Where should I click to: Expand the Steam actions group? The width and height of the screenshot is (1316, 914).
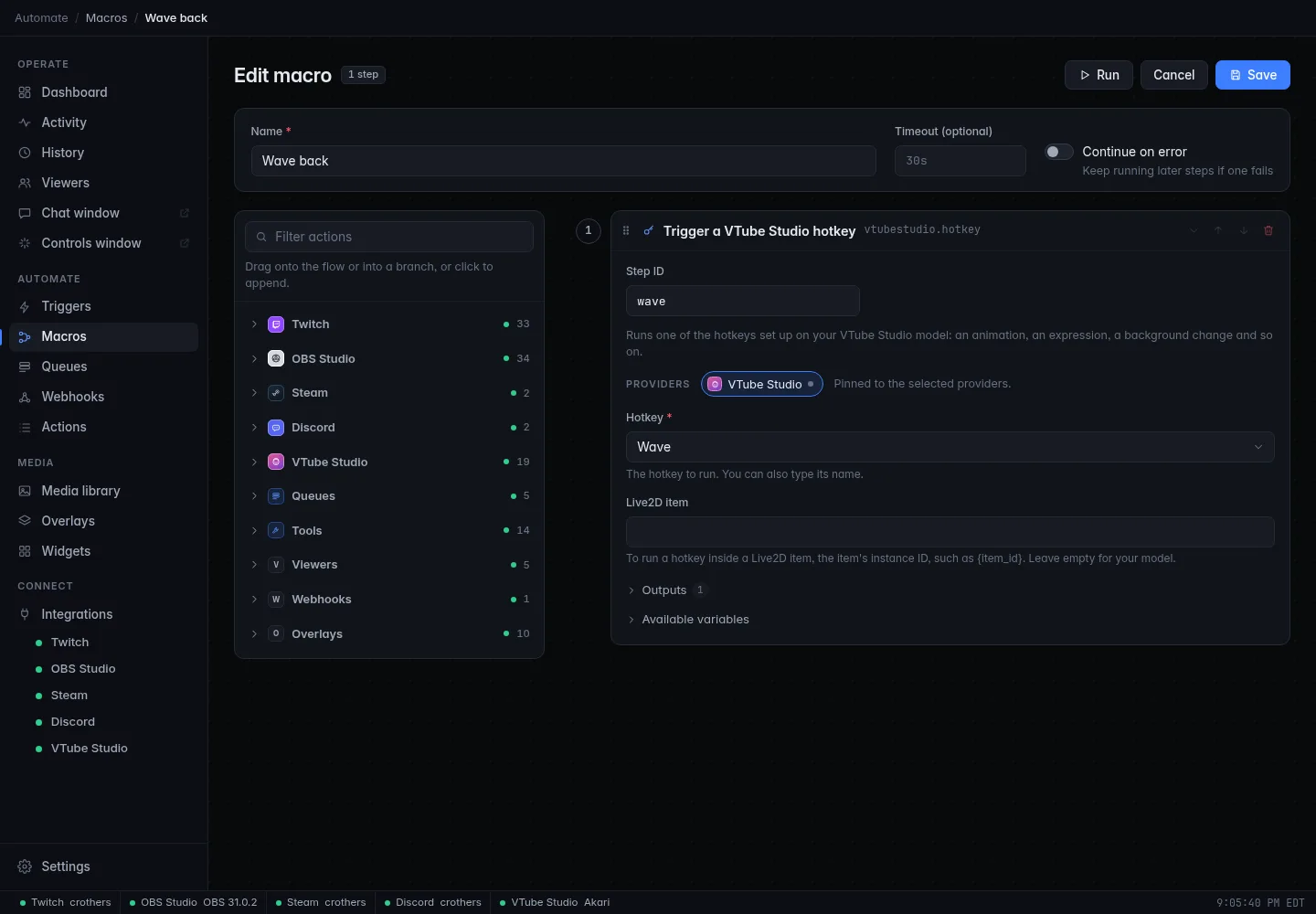[390, 393]
